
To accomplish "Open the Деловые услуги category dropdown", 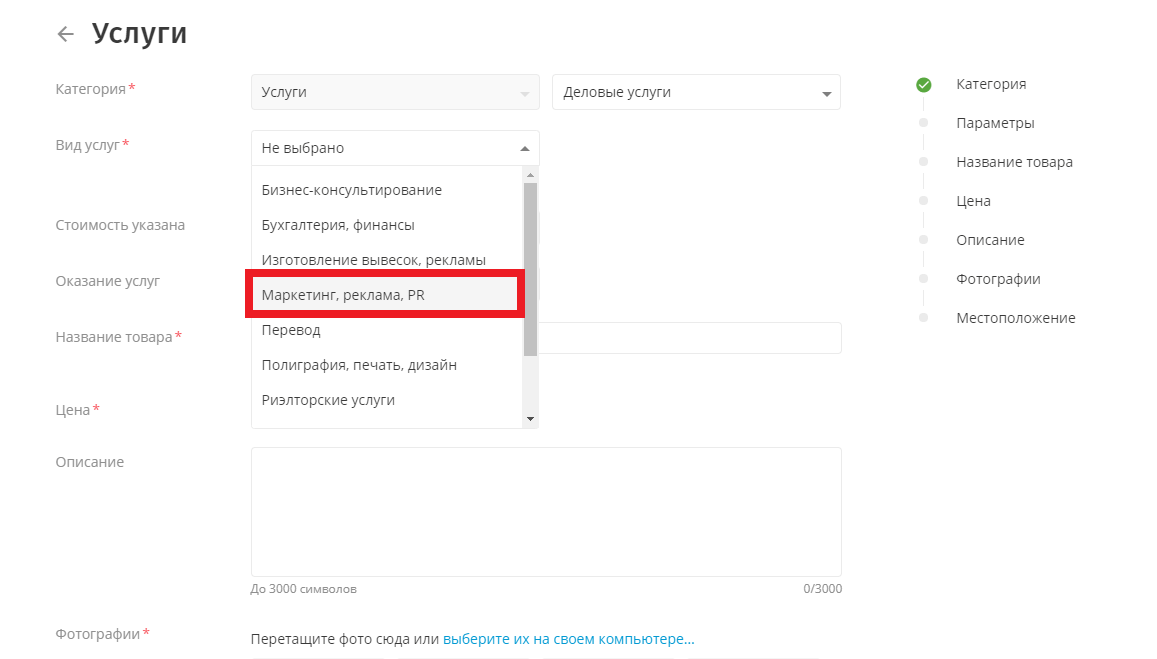I will 696,92.
